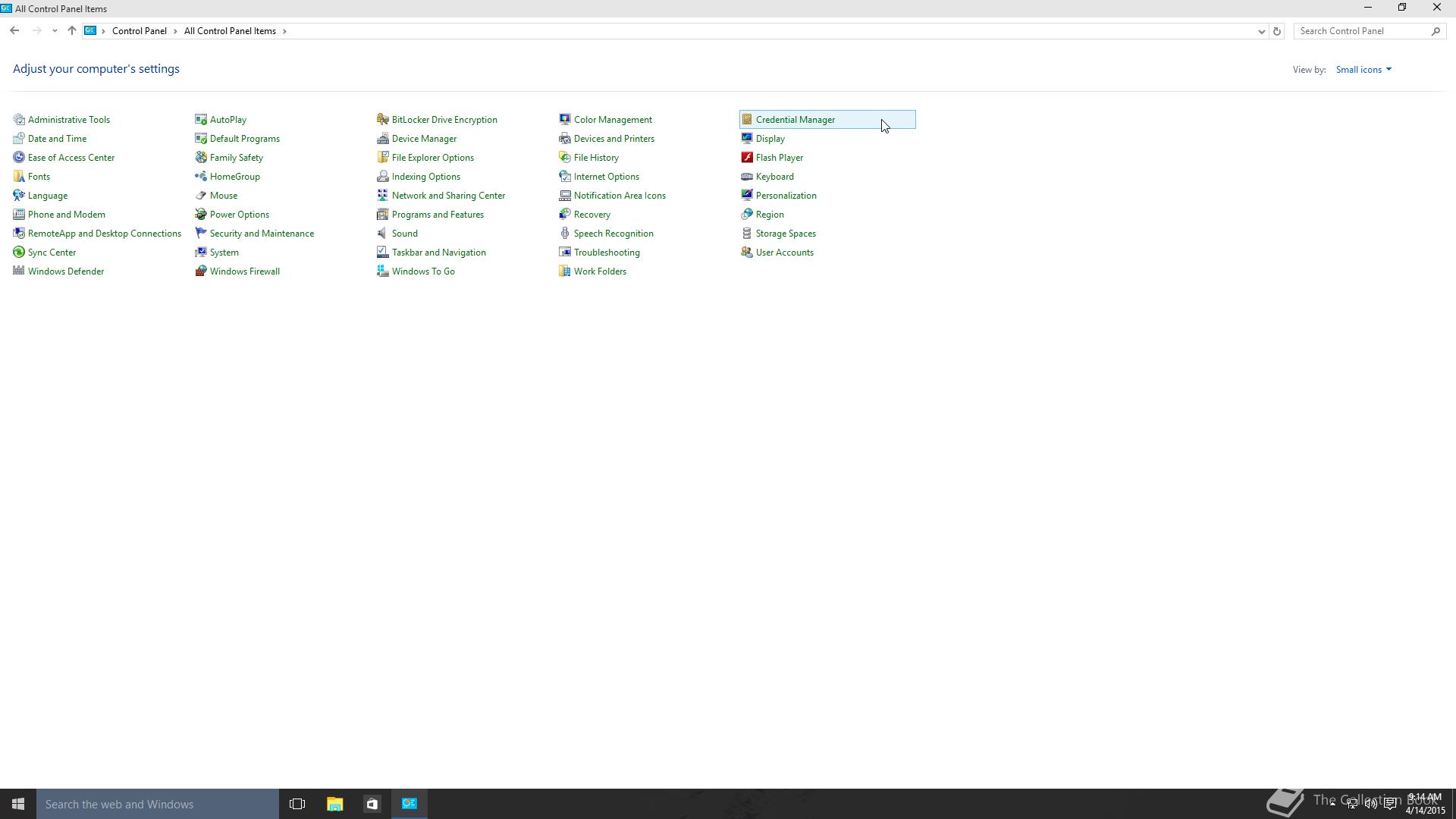The image size is (1456, 819).
Task: Click the HomeGroup icon
Action: (201, 177)
